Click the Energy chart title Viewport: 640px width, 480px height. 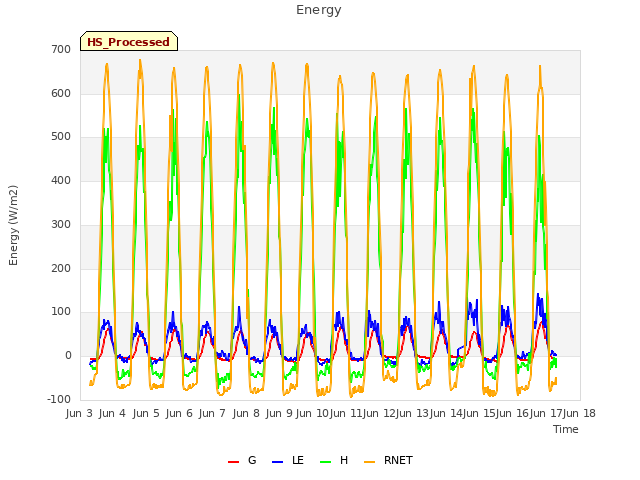318,10
